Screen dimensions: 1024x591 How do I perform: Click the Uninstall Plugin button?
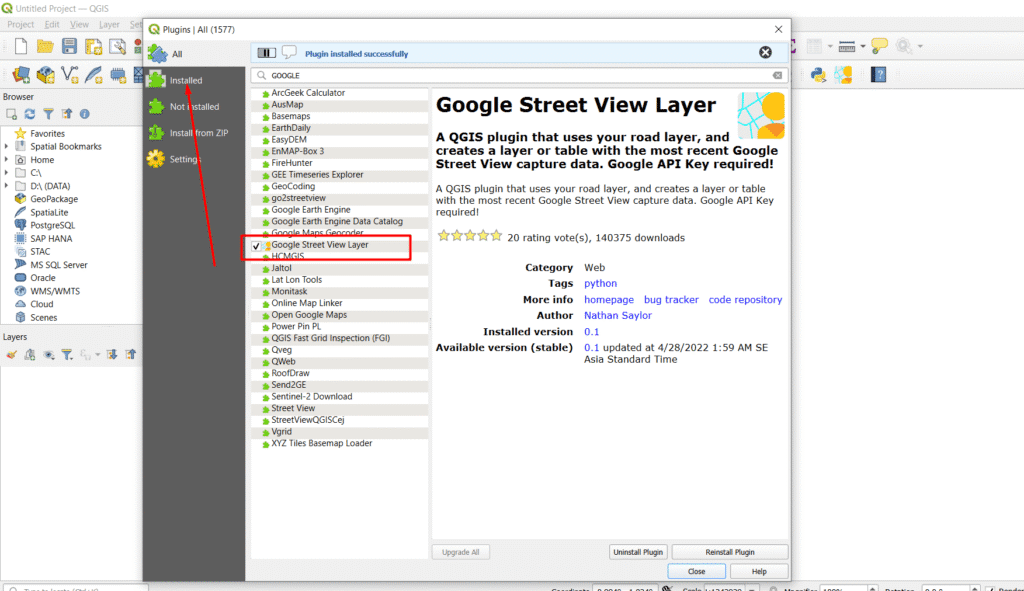pyautogui.click(x=637, y=552)
